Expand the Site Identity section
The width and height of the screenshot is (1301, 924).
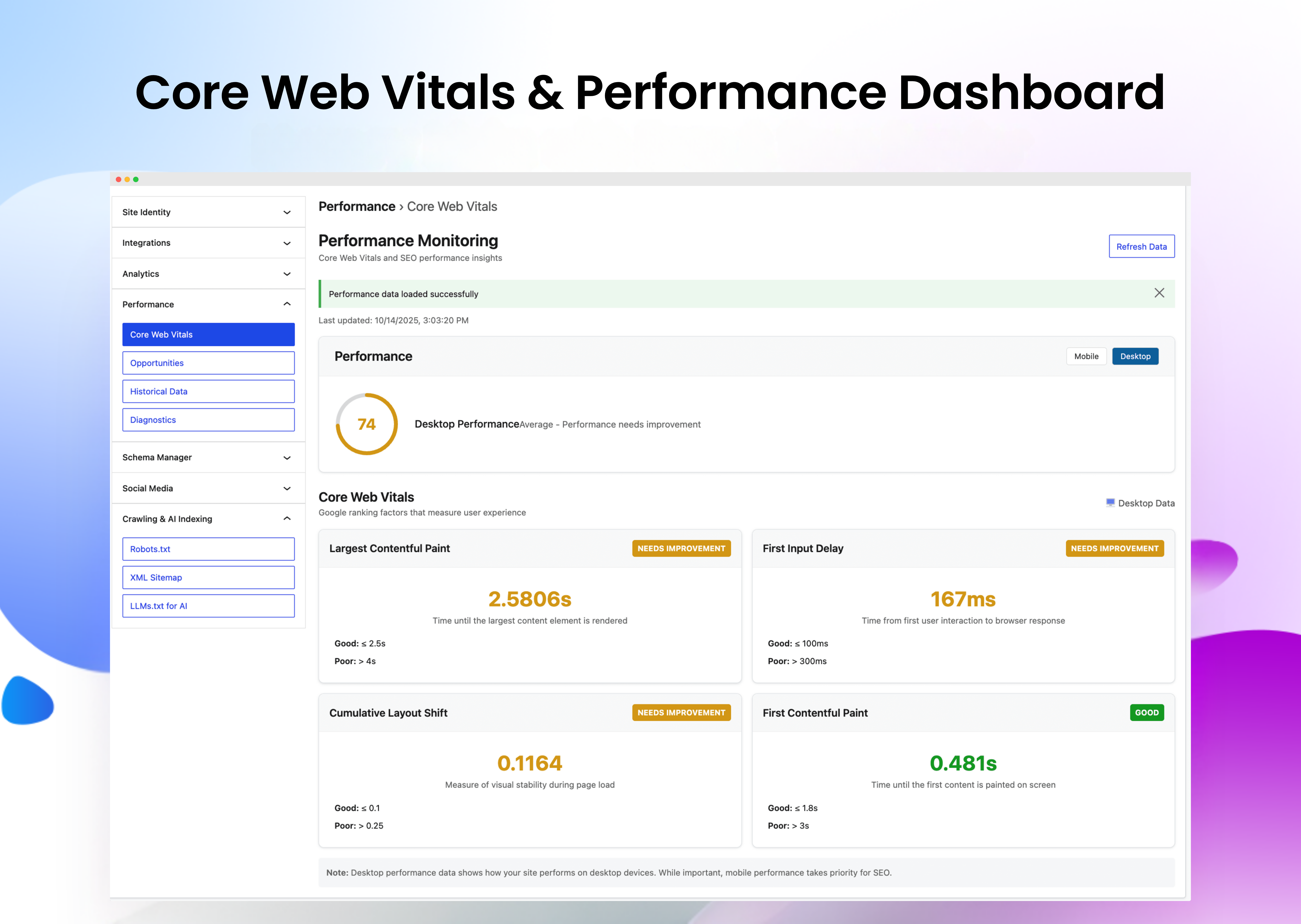[208, 212]
